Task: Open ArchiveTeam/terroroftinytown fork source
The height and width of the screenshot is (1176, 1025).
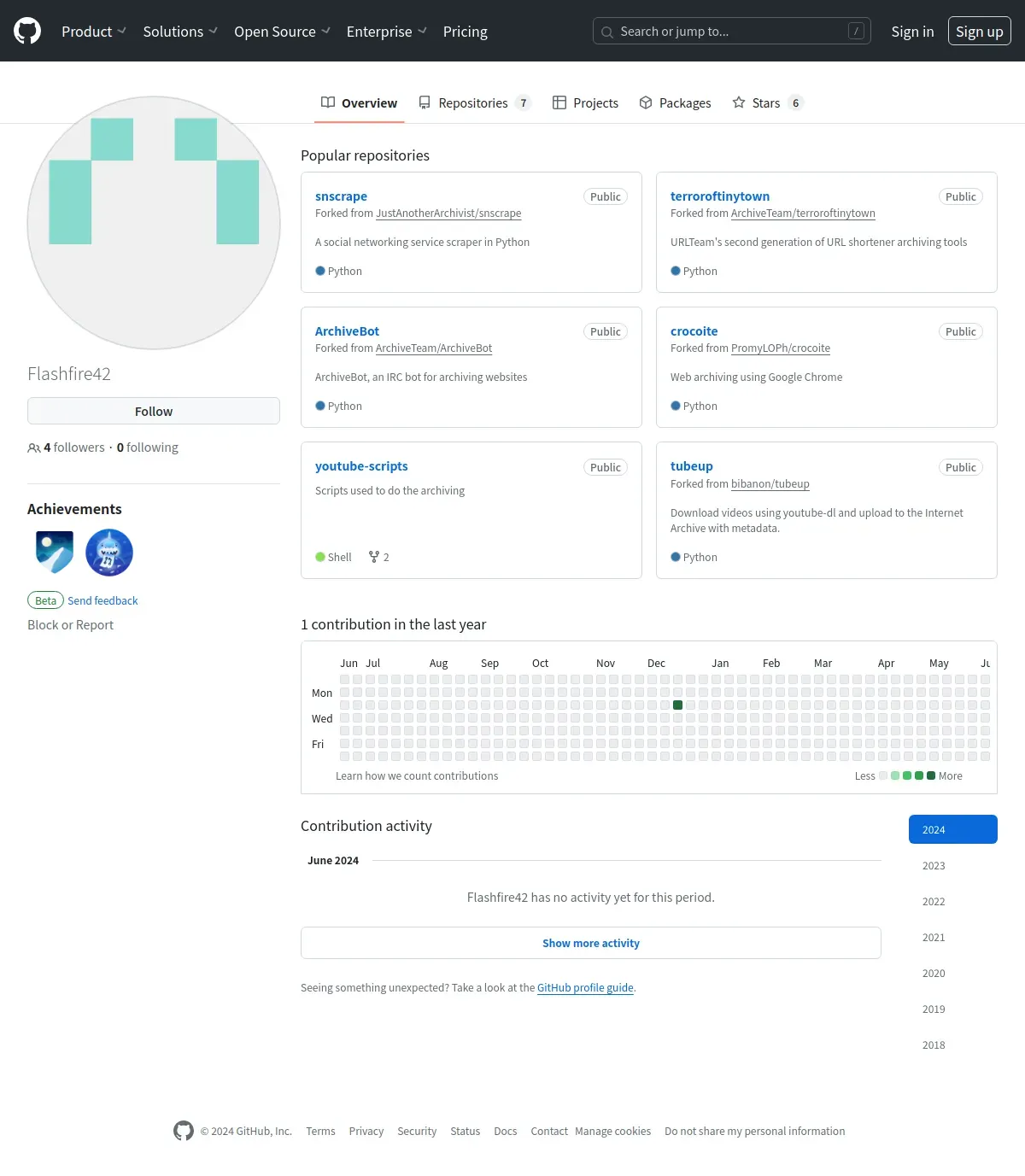Action: pos(803,214)
